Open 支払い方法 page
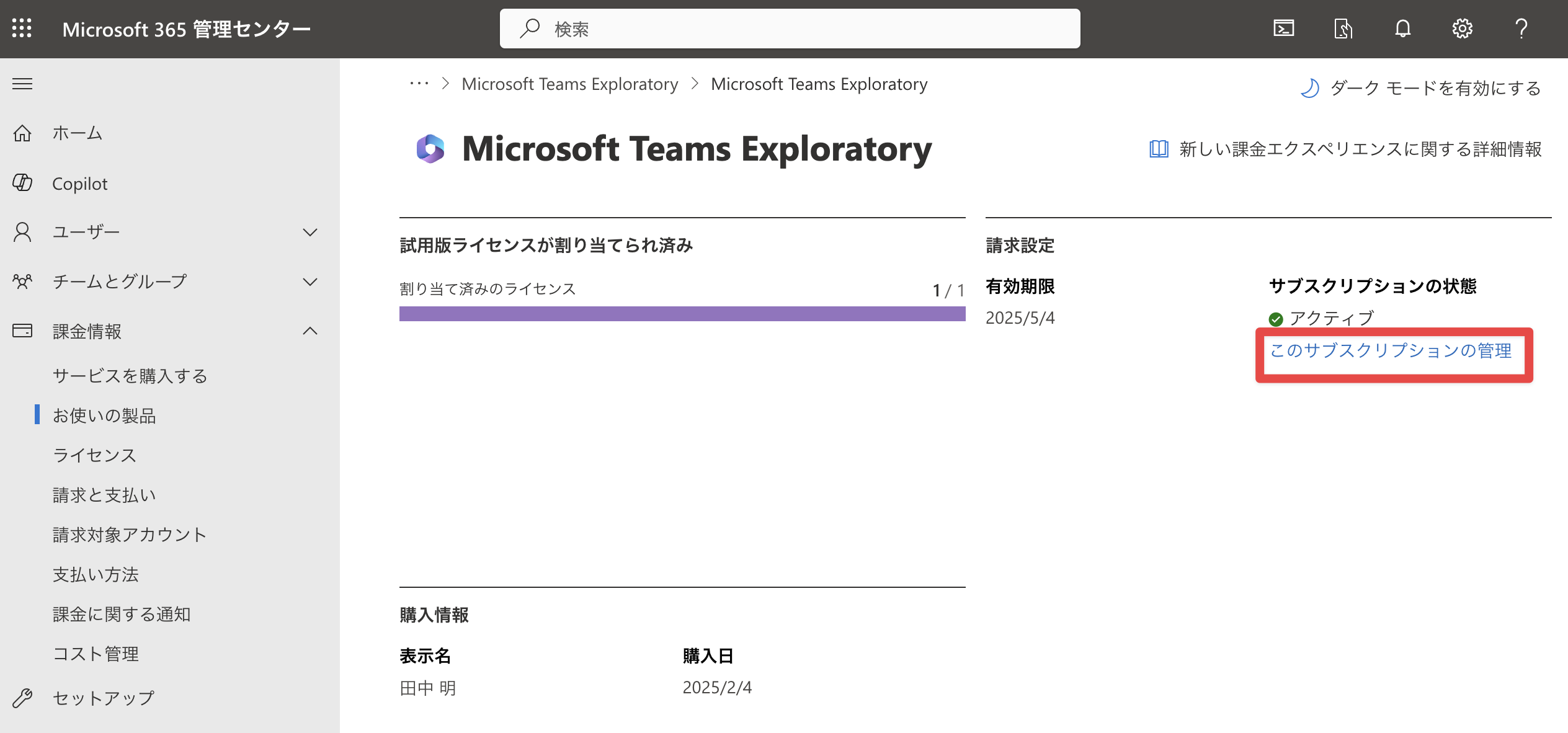Viewport: 1568px width, 733px height. pyautogui.click(x=96, y=574)
